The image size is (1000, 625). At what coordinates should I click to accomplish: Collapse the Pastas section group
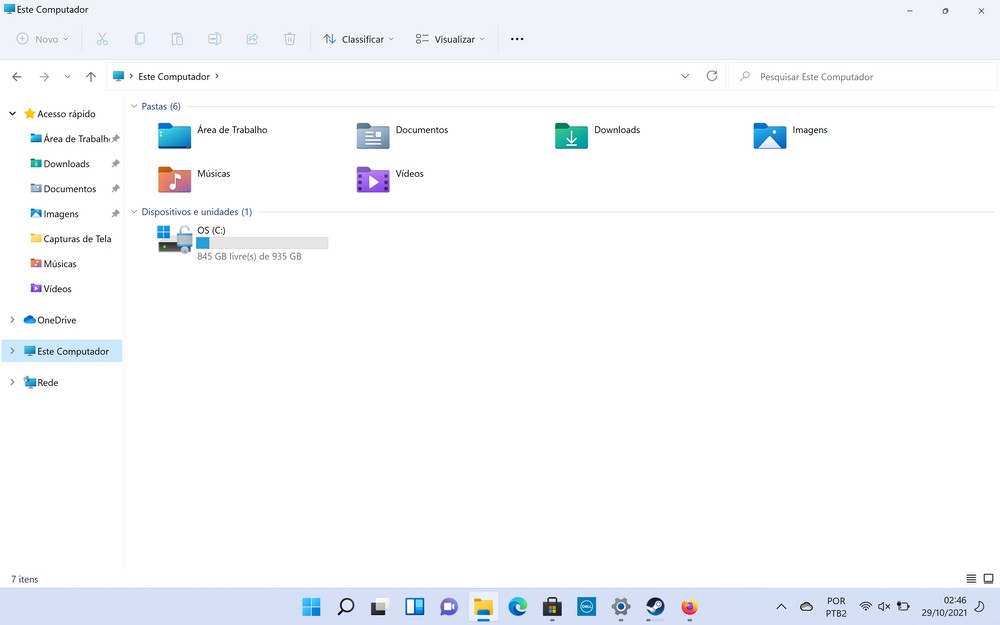134,106
